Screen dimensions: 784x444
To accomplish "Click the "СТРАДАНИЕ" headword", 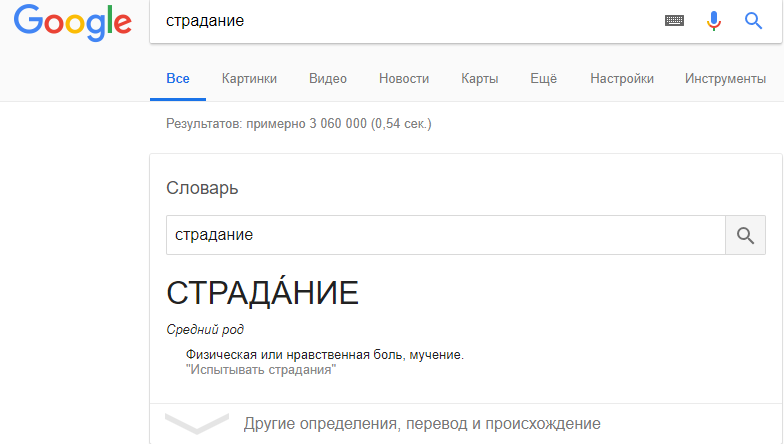I will point(262,293).
